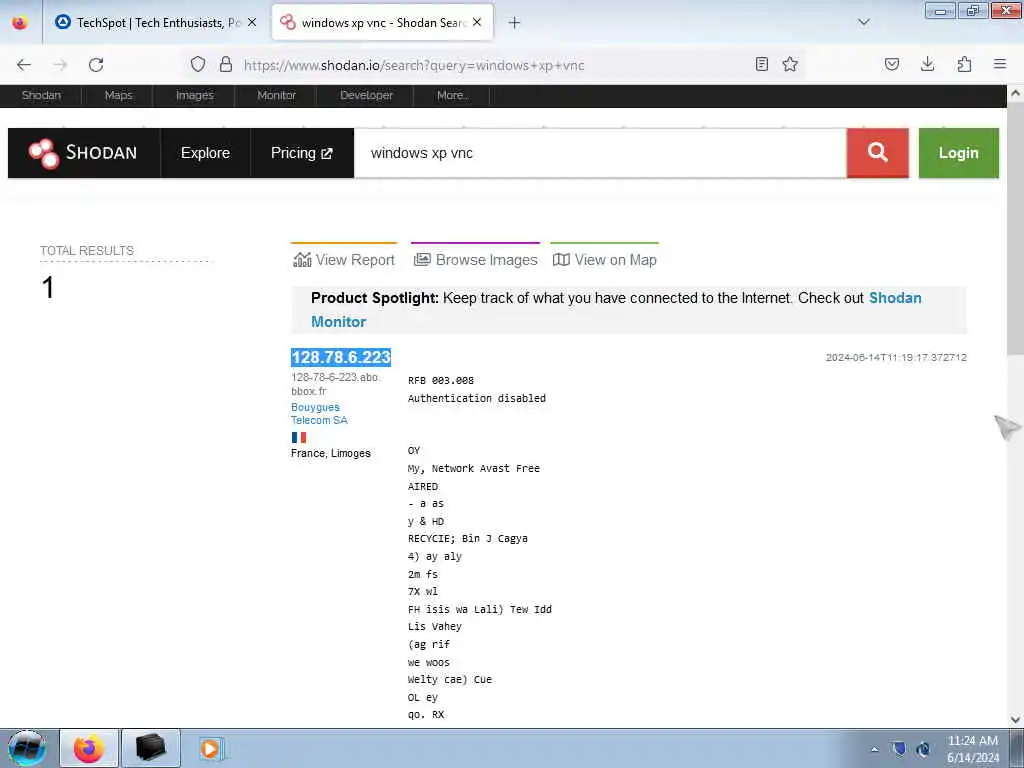Show hidden system tray icons
The height and width of the screenshot is (768, 1024).
pyautogui.click(x=874, y=749)
